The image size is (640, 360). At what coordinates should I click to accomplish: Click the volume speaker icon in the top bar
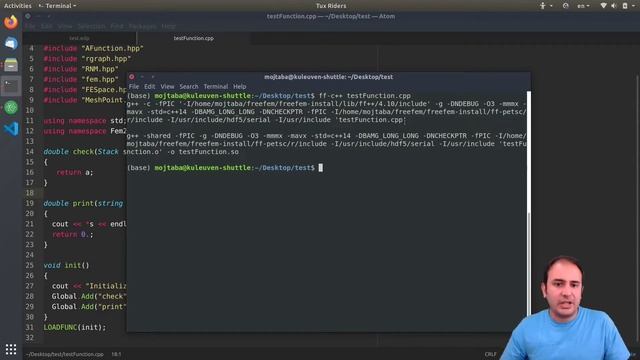click(614, 6)
